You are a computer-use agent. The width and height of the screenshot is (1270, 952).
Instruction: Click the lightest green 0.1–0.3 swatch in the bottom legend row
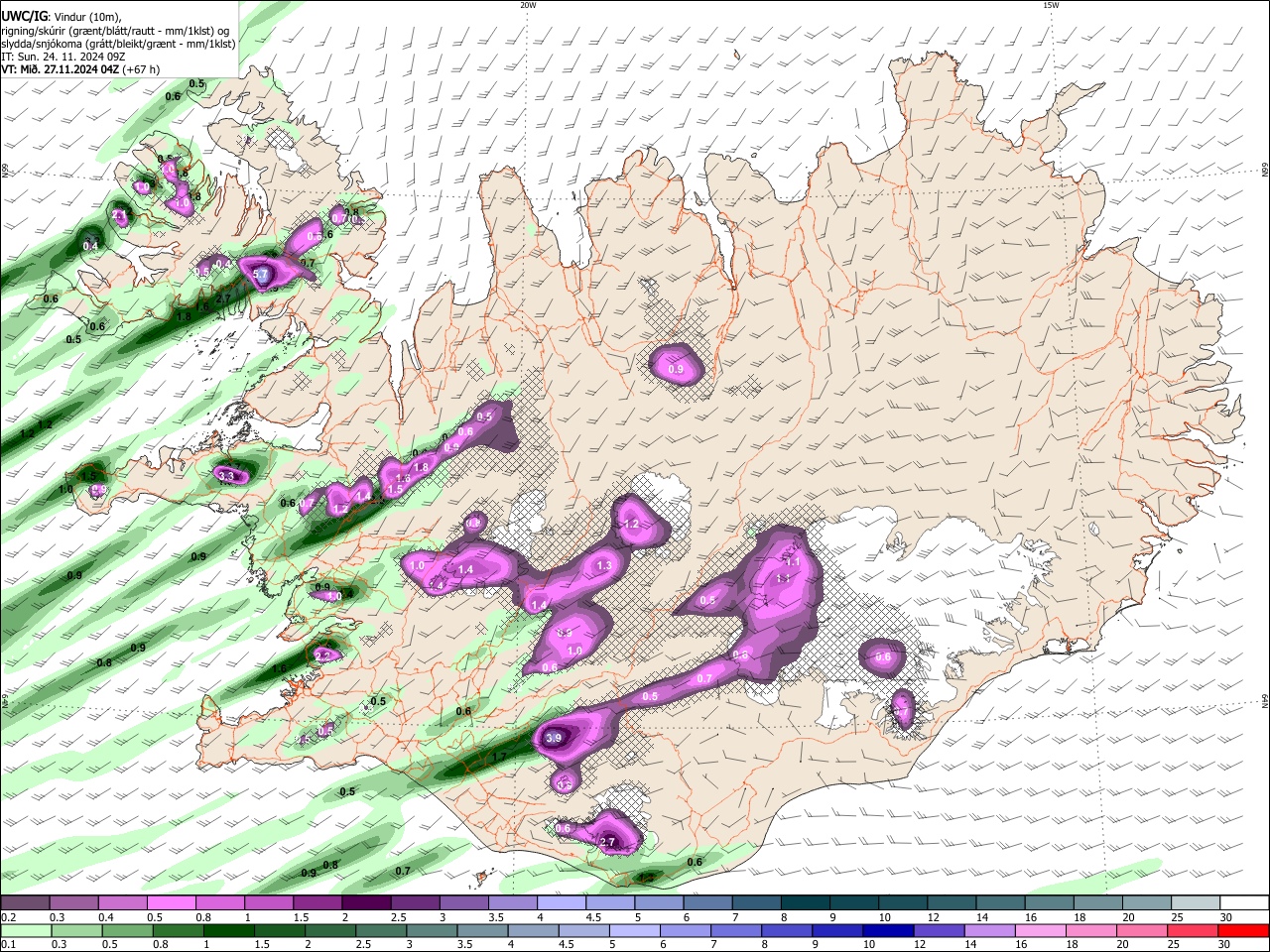(x=25, y=930)
